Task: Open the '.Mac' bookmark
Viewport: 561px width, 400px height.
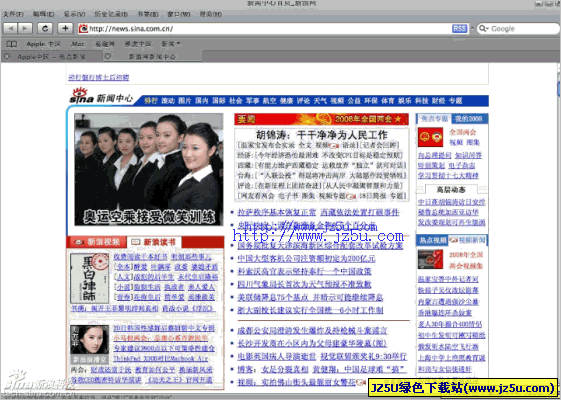Action: click(x=77, y=44)
